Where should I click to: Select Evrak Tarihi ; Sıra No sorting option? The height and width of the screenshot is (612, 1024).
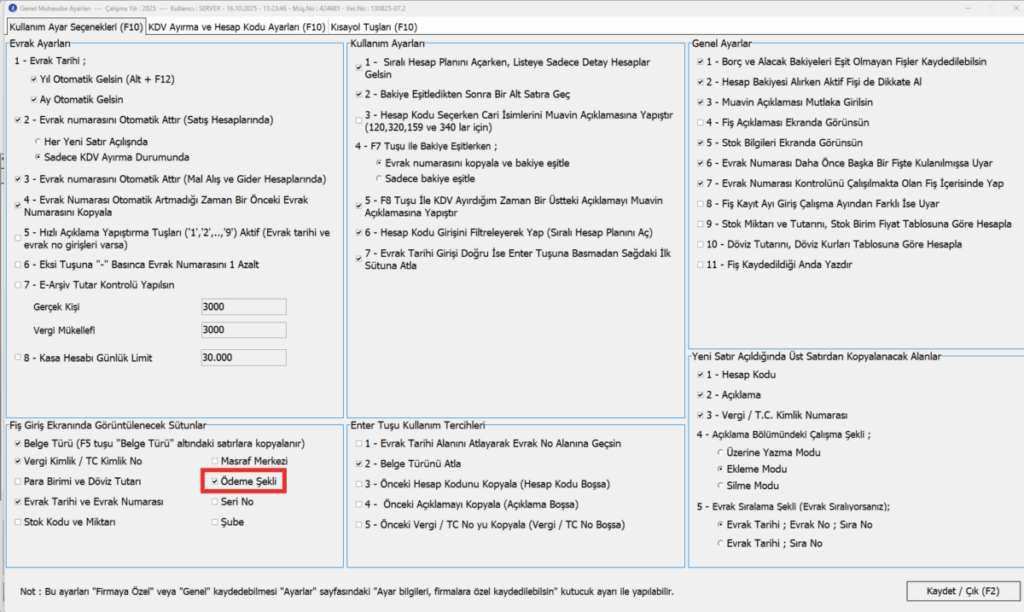[720, 543]
